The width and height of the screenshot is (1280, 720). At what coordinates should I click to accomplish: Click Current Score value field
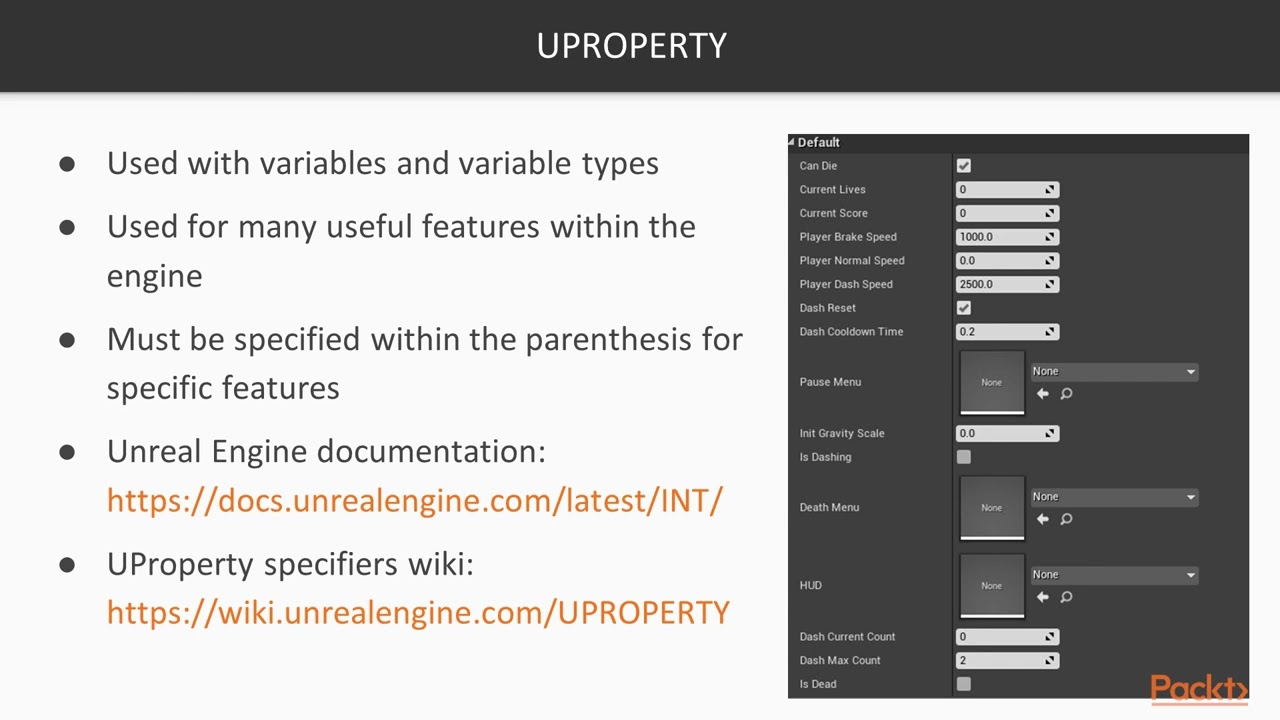1007,213
